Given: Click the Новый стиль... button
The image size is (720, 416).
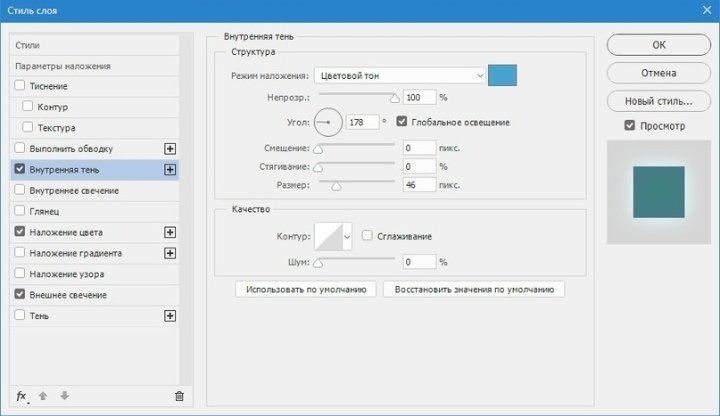Looking at the screenshot, I should coord(658,101).
